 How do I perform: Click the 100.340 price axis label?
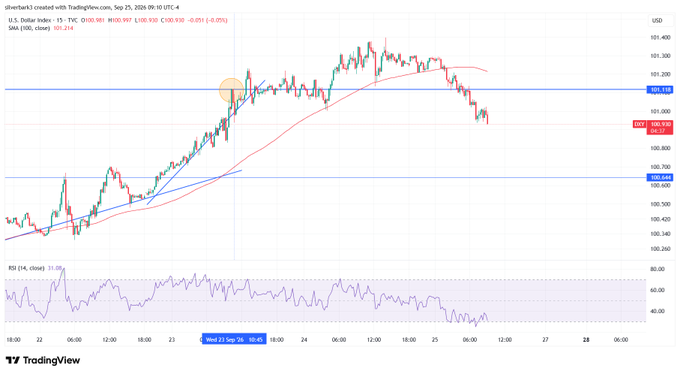pyautogui.click(x=660, y=234)
